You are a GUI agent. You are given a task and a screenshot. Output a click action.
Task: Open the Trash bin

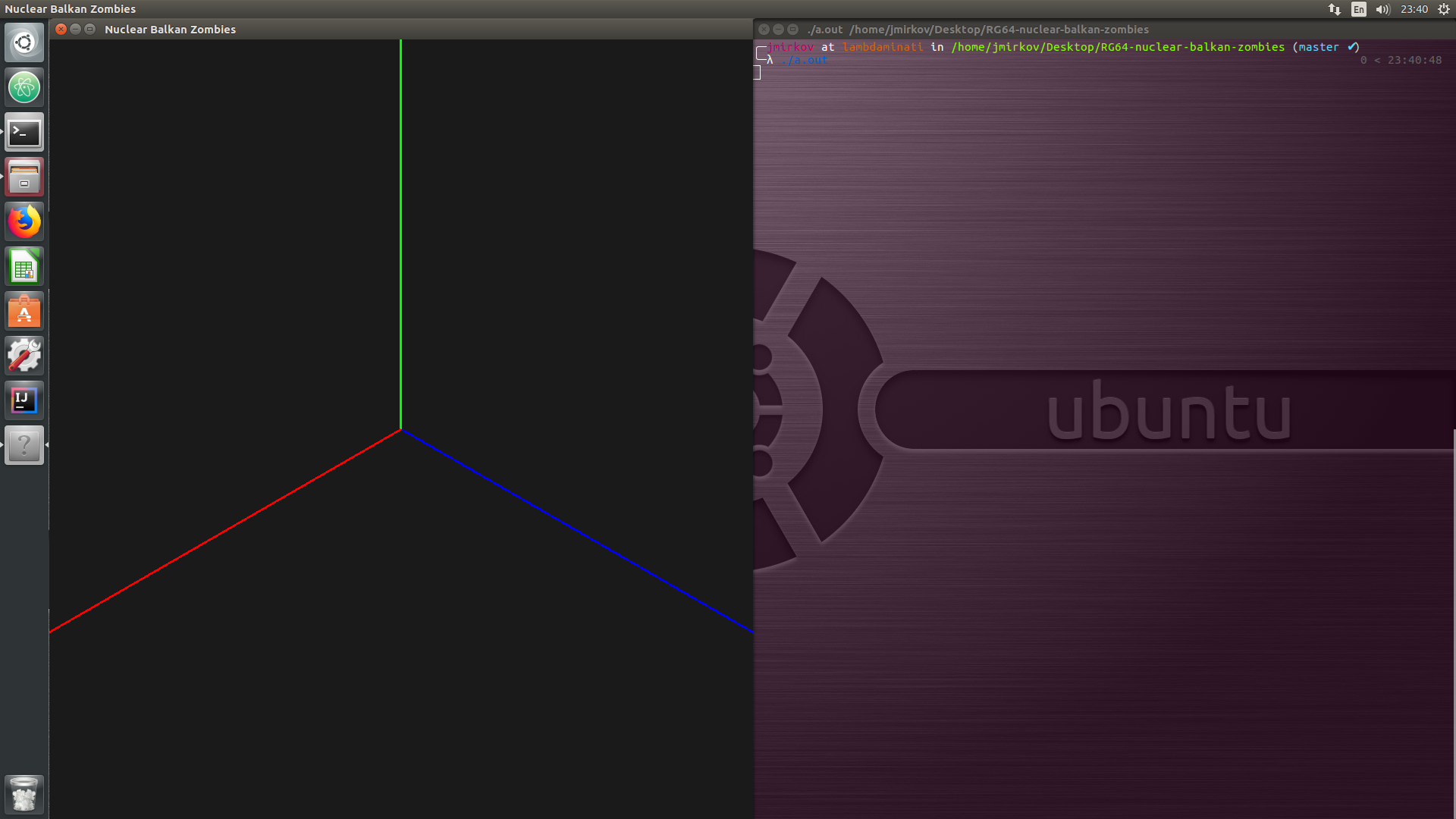[24, 794]
